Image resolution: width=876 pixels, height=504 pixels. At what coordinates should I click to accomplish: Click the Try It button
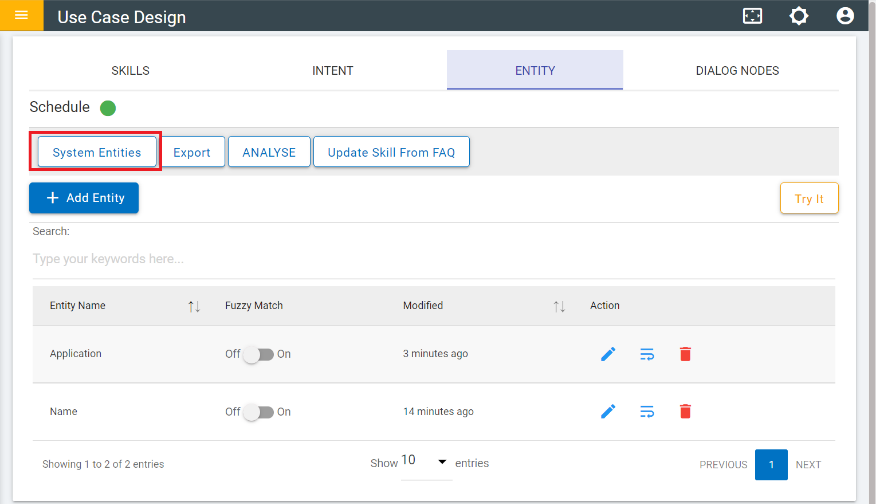[809, 199]
